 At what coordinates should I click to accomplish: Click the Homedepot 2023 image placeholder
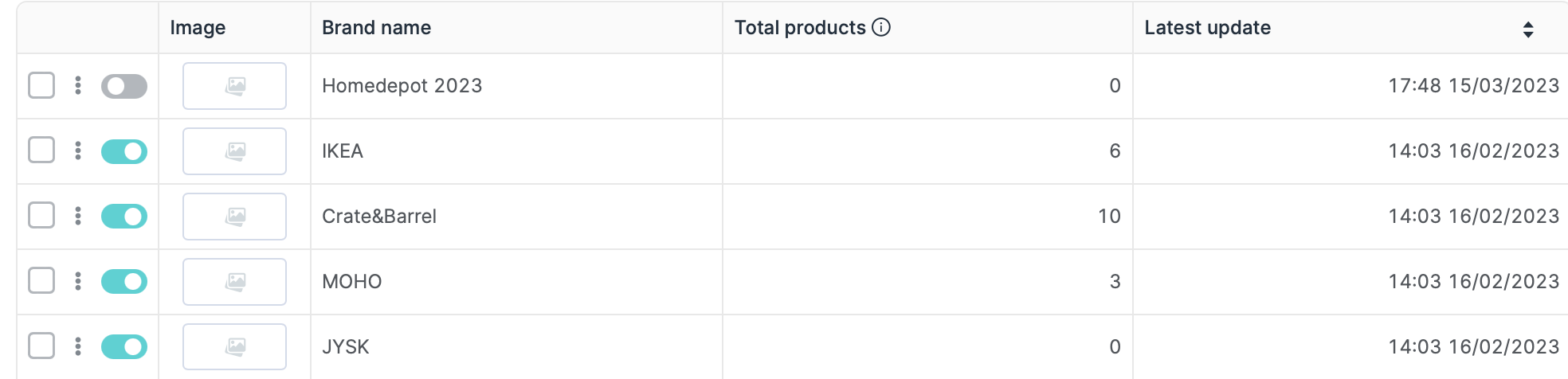[x=234, y=86]
